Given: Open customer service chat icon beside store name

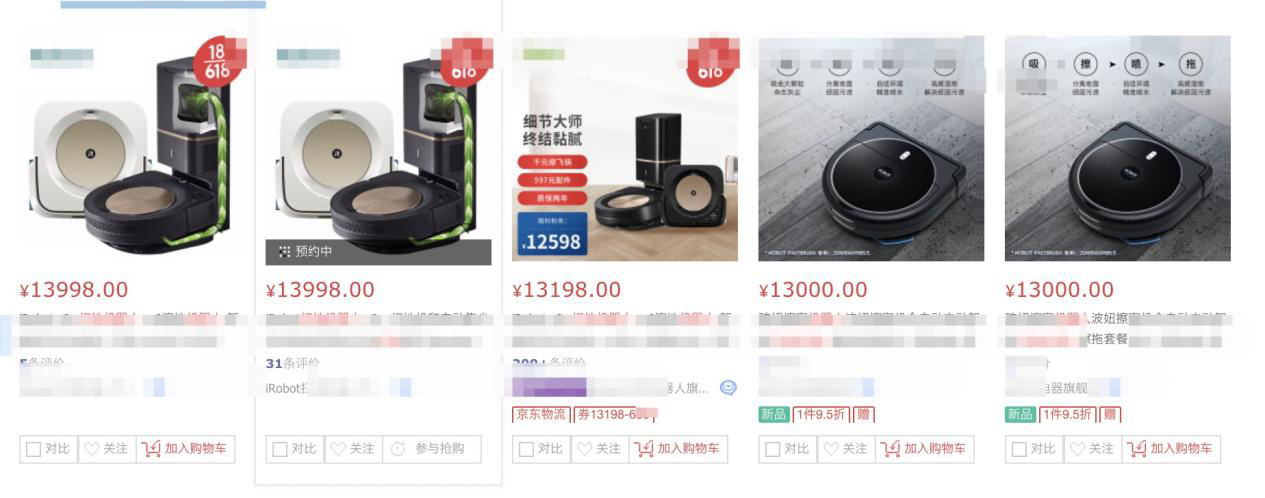Looking at the screenshot, I should (728, 388).
